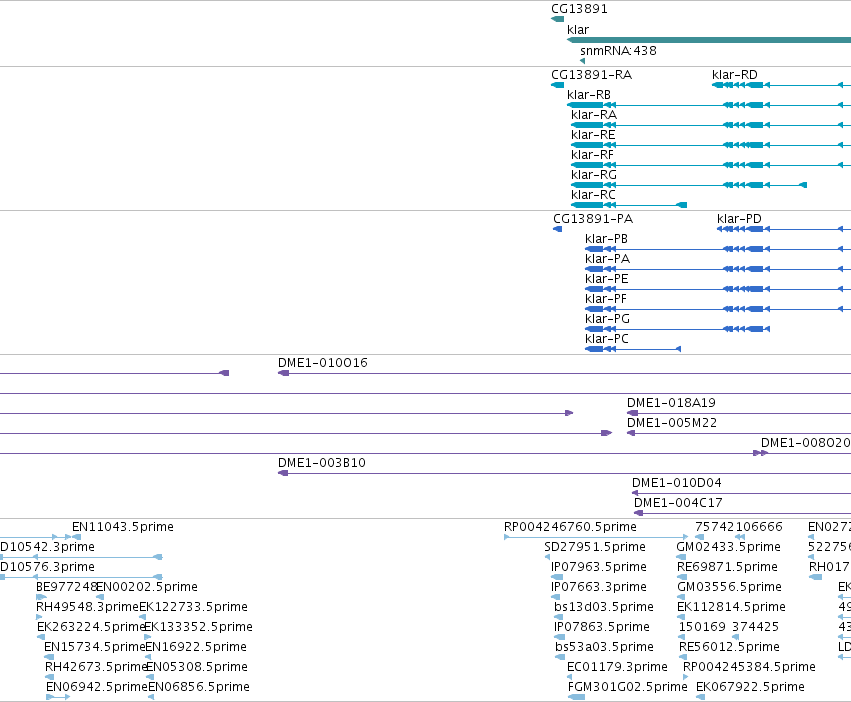Viewport: 851px width, 702px height.
Task: Click the RE56012.5prime EST label
Action: [729, 647]
